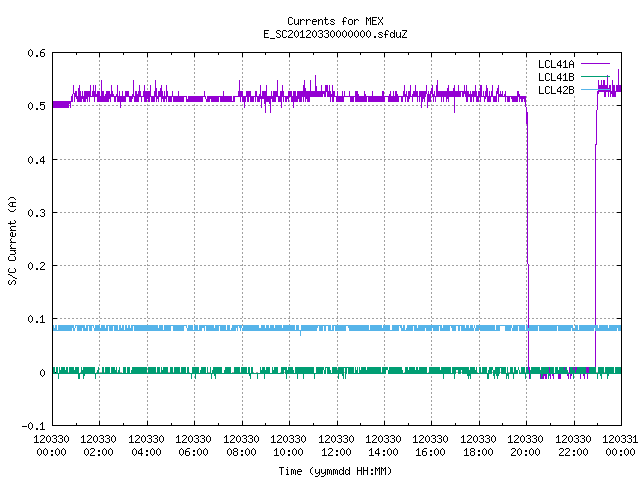Click the x-axis tick 120330 18:00
640x480 pixels.
click(479, 446)
